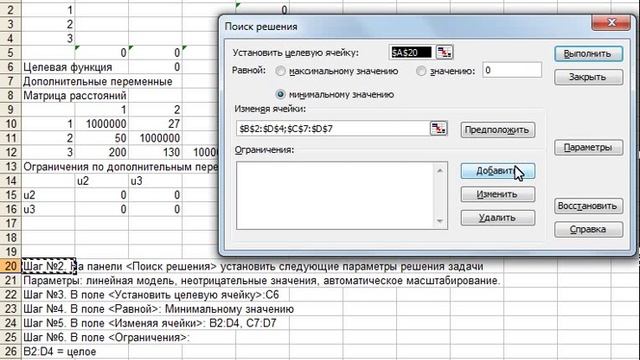Click the cell with value 50
This screenshot has height=360, width=640.
102,138
